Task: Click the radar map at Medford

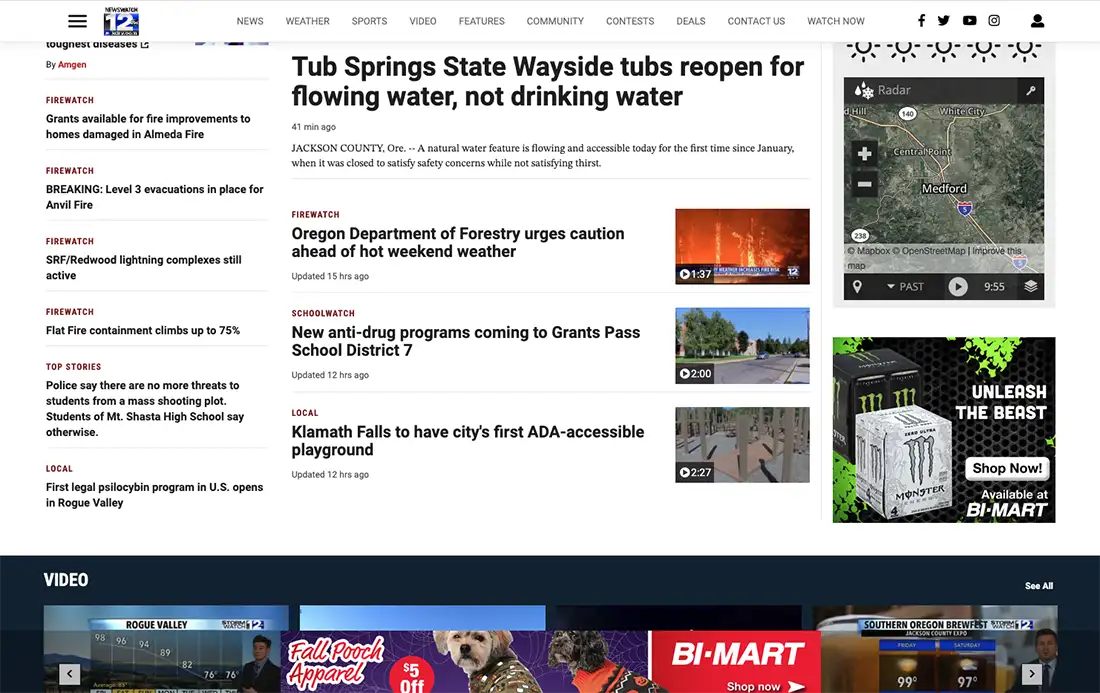Action: [x=944, y=189]
